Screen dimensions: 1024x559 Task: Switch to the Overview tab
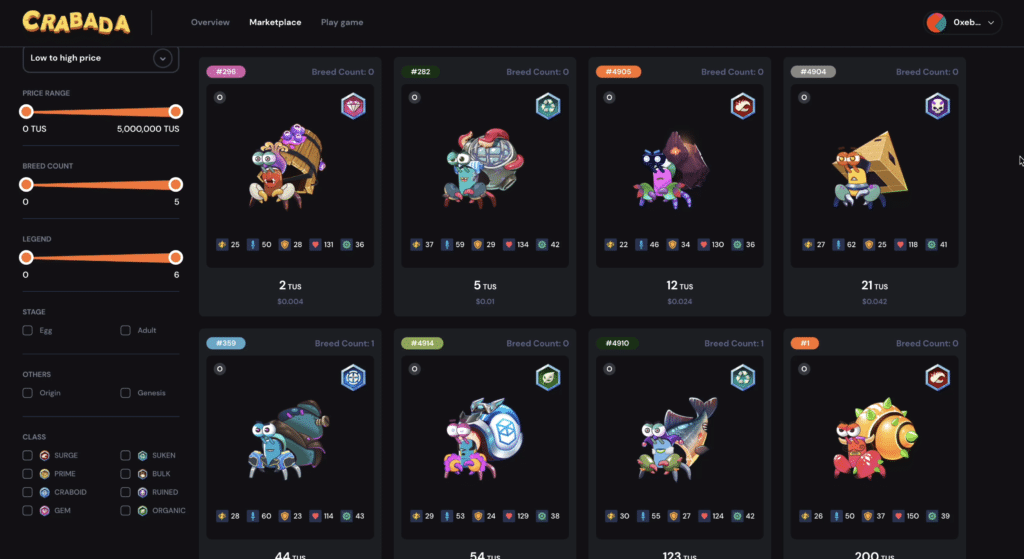[210, 22]
